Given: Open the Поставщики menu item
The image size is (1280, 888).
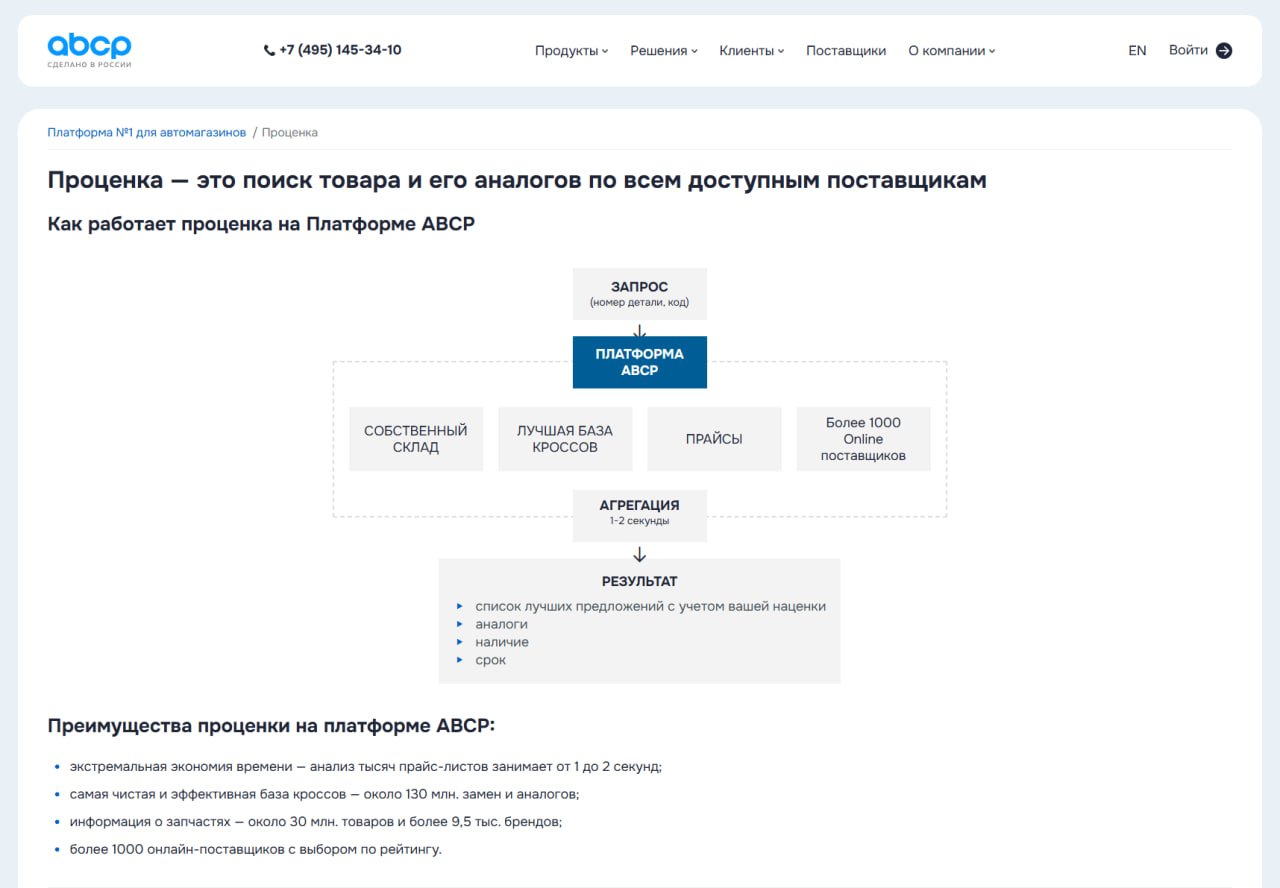Looking at the screenshot, I should (846, 51).
